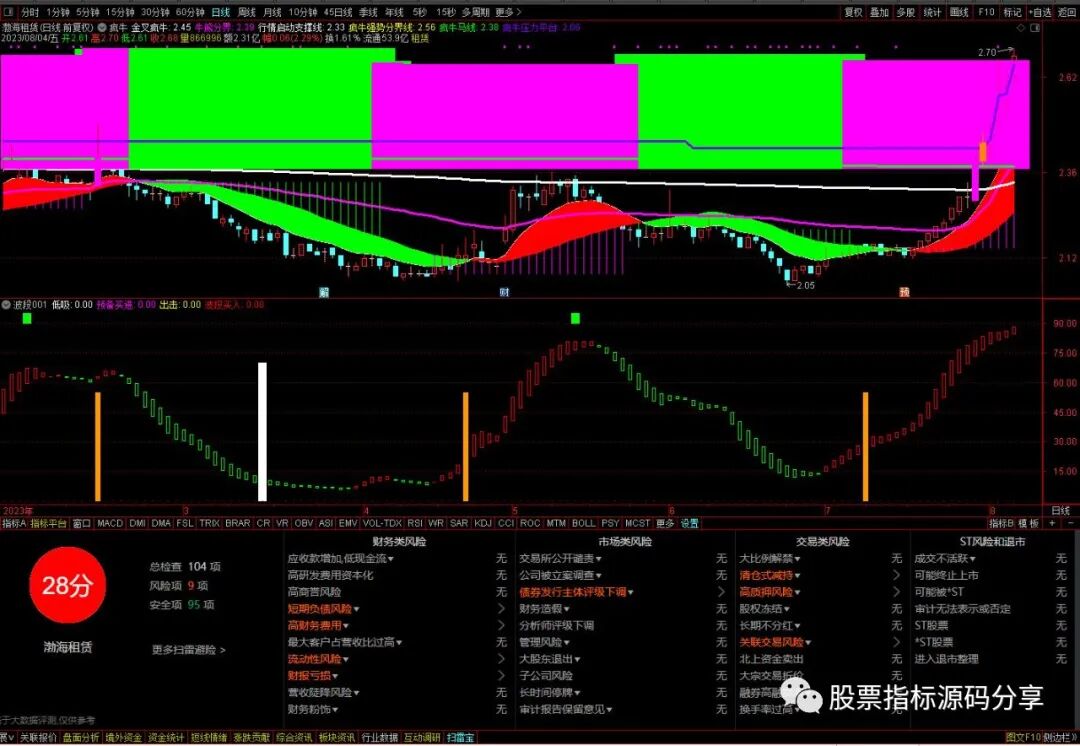Click the 设置 indicator settings
This screenshot has height=746, width=1080.
coord(689,524)
